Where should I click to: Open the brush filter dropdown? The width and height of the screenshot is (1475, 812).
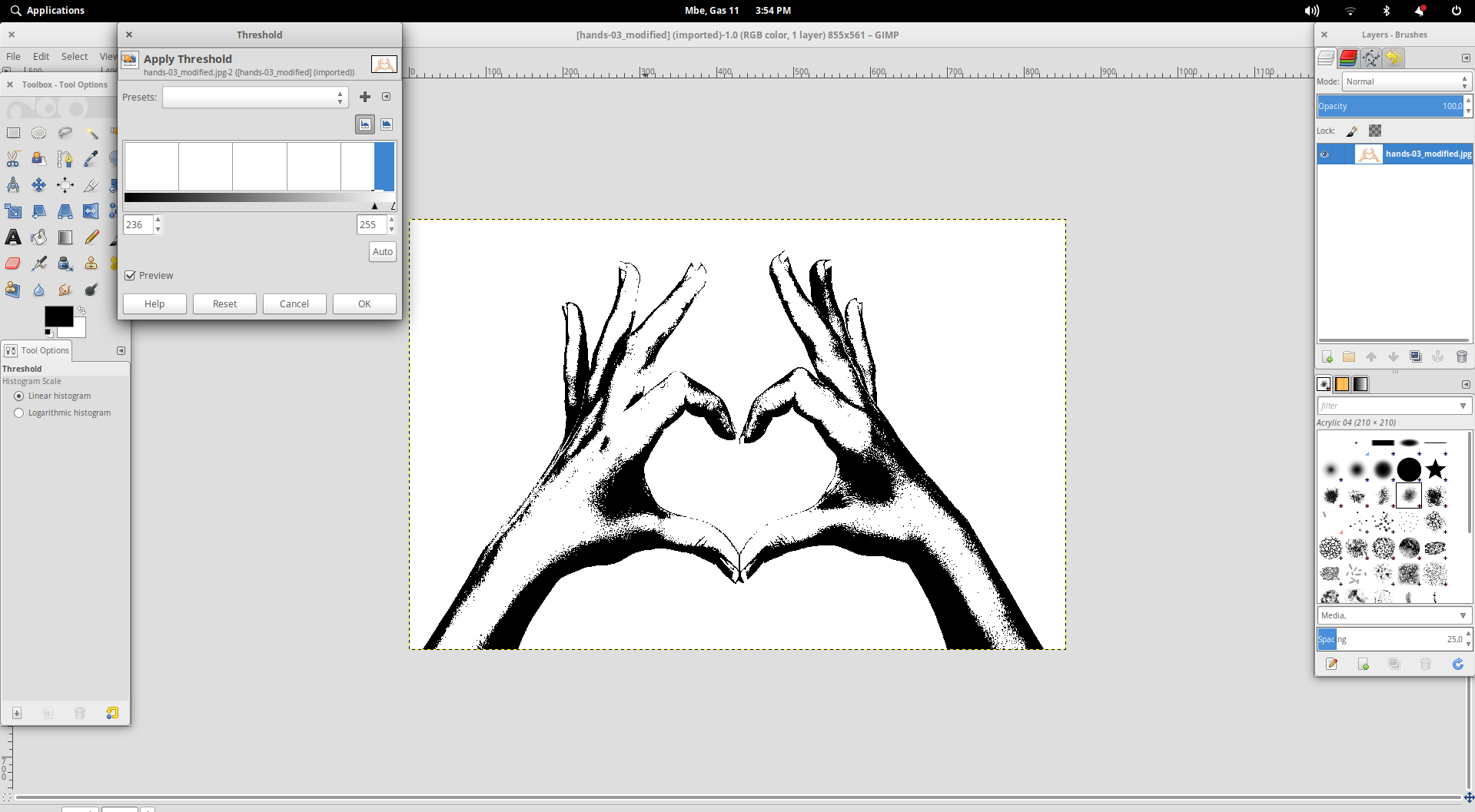pyautogui.click(x=1463, y=406)
